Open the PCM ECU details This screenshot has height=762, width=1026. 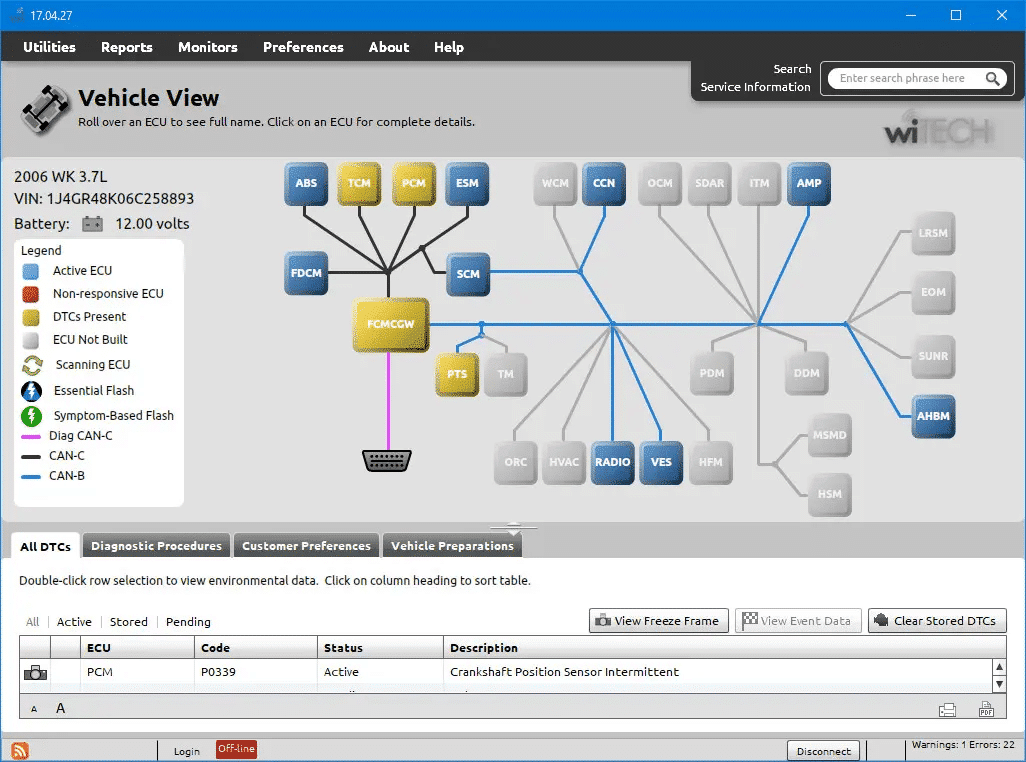(x=413, y=183)
